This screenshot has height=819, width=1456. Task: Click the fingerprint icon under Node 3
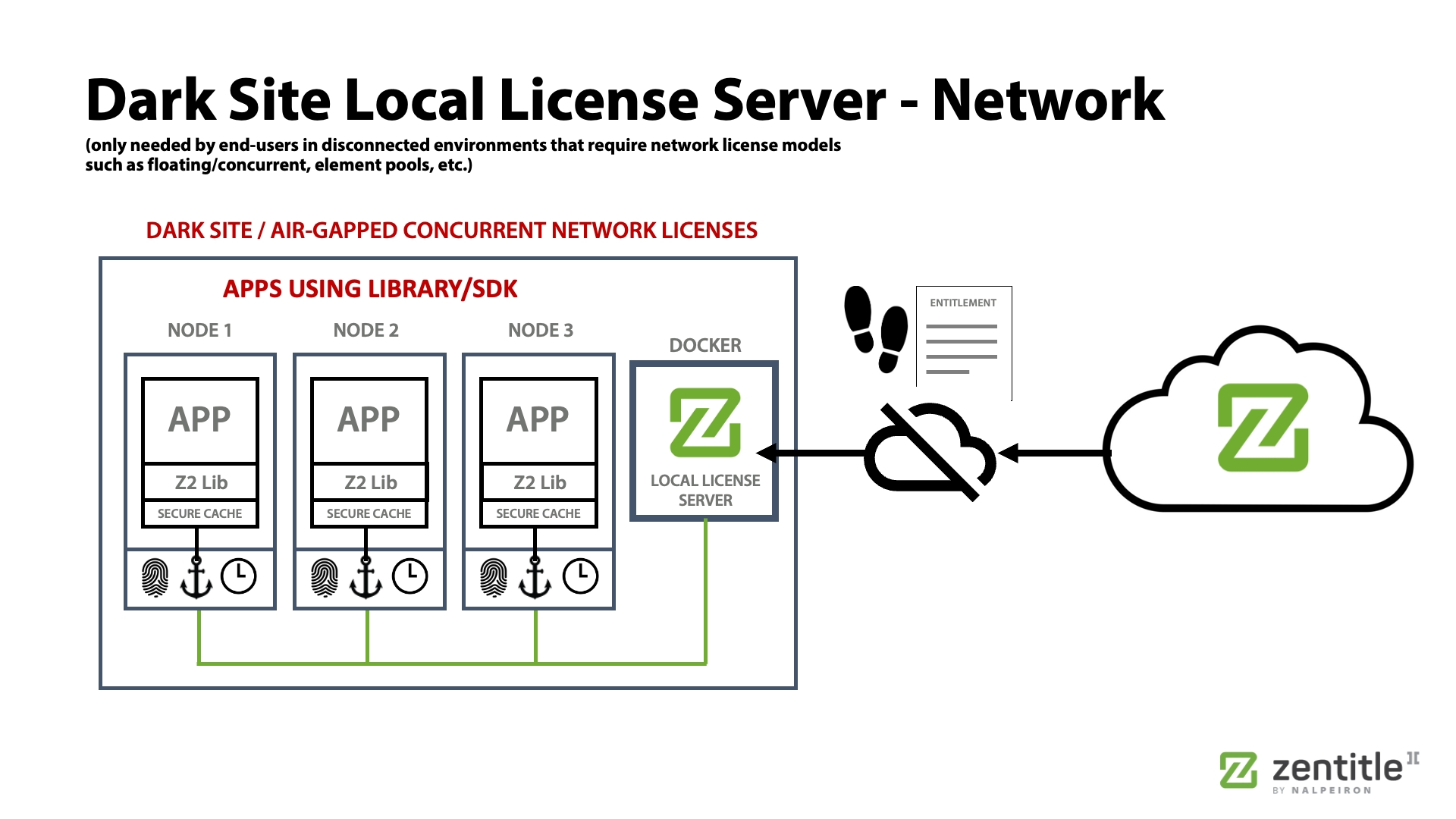tap(494, 578)
